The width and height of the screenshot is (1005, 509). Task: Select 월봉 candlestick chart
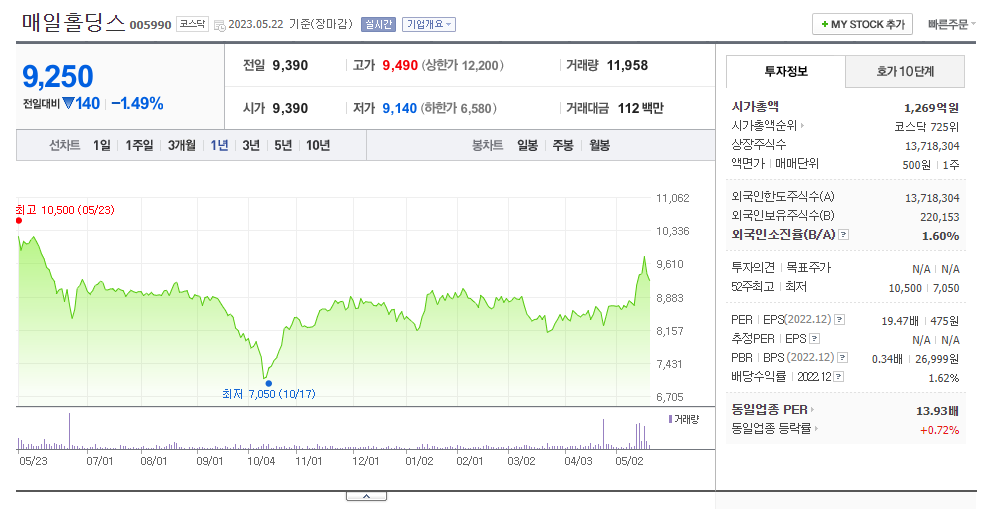(599, 146)
